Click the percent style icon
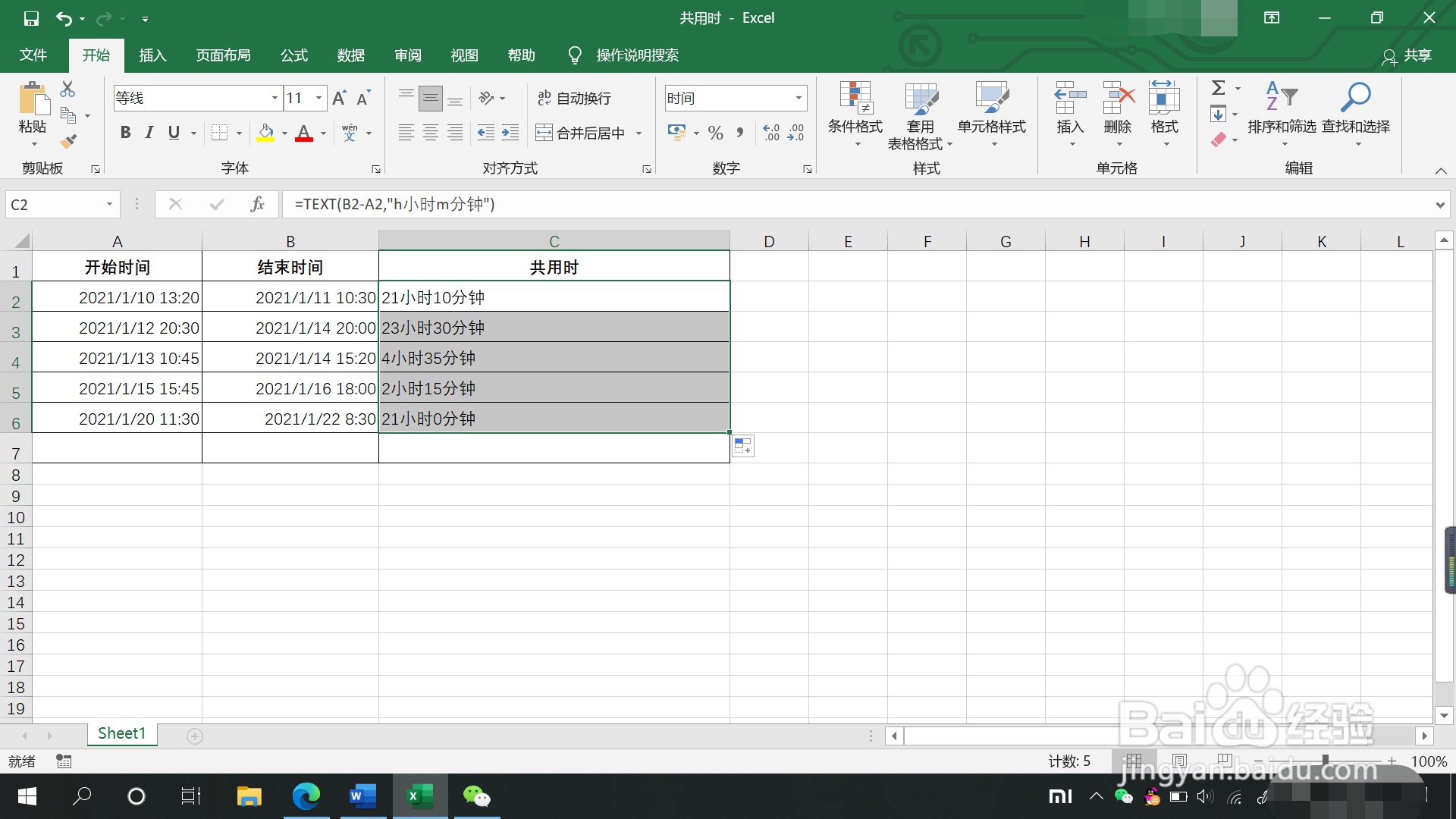 click(715, 133)
